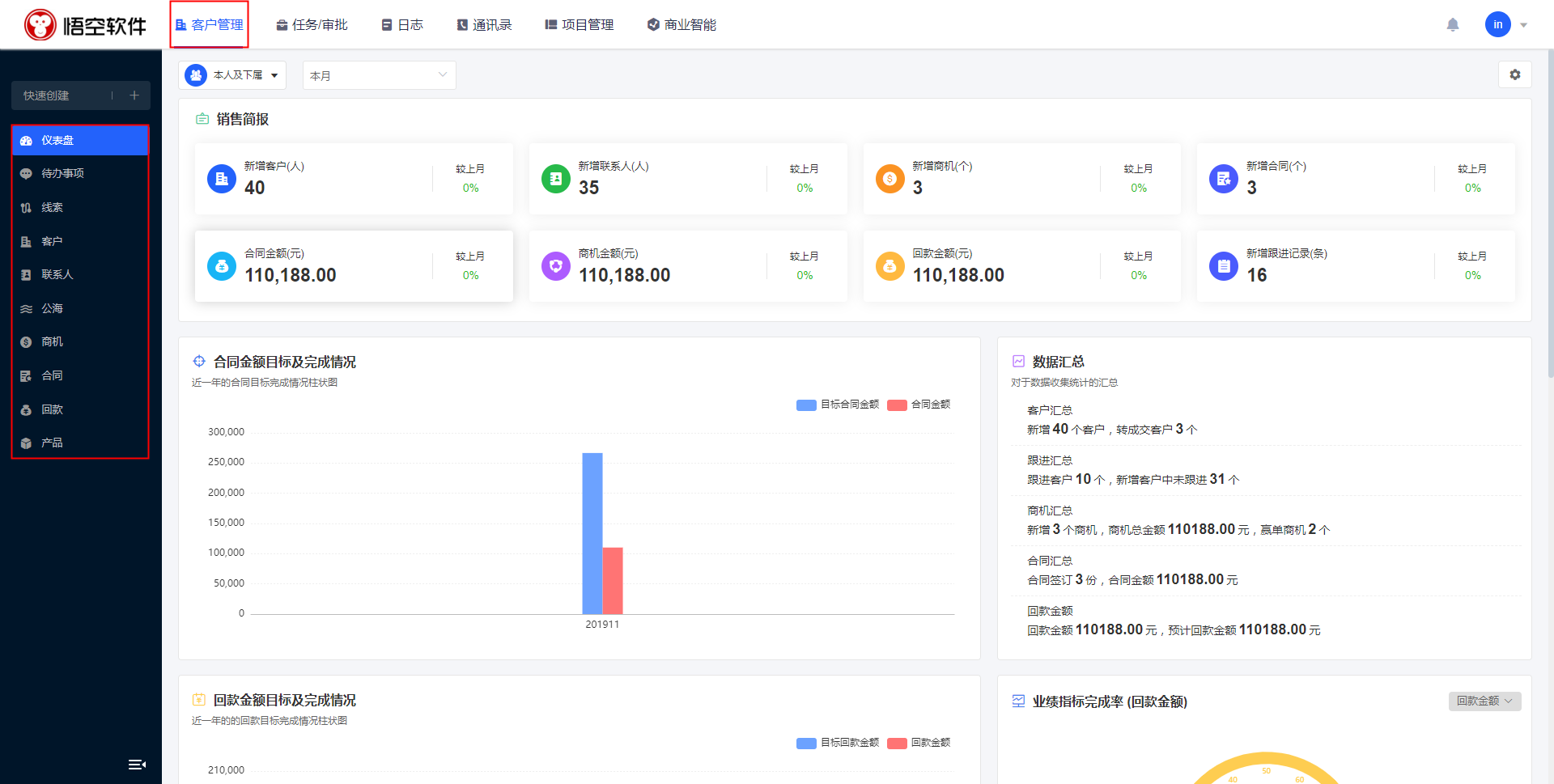This screenshot has height=784, width=1554.
Task: Select 公海 from the sidebar
Action: point(53,308)
